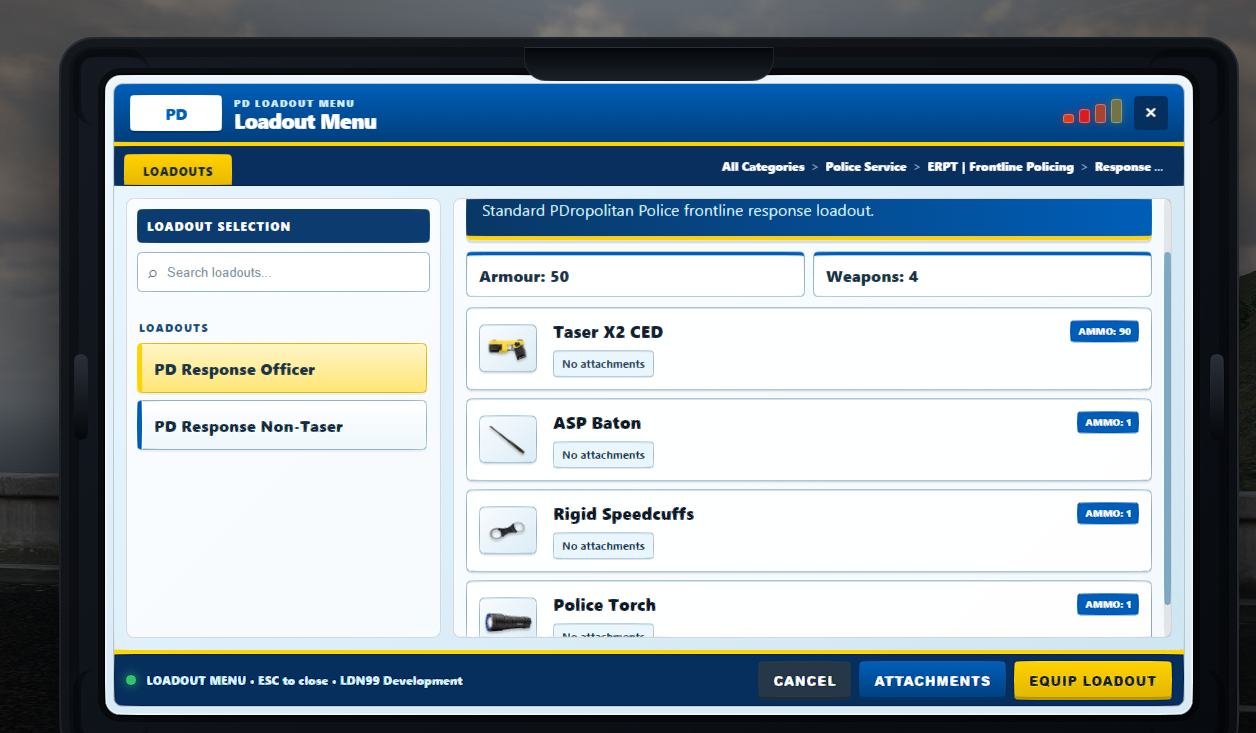Viewport: 1256px width, 733px height.
Task: Click the ASP Baton icon
Action: pyautogui.click(x=508, y=440)
